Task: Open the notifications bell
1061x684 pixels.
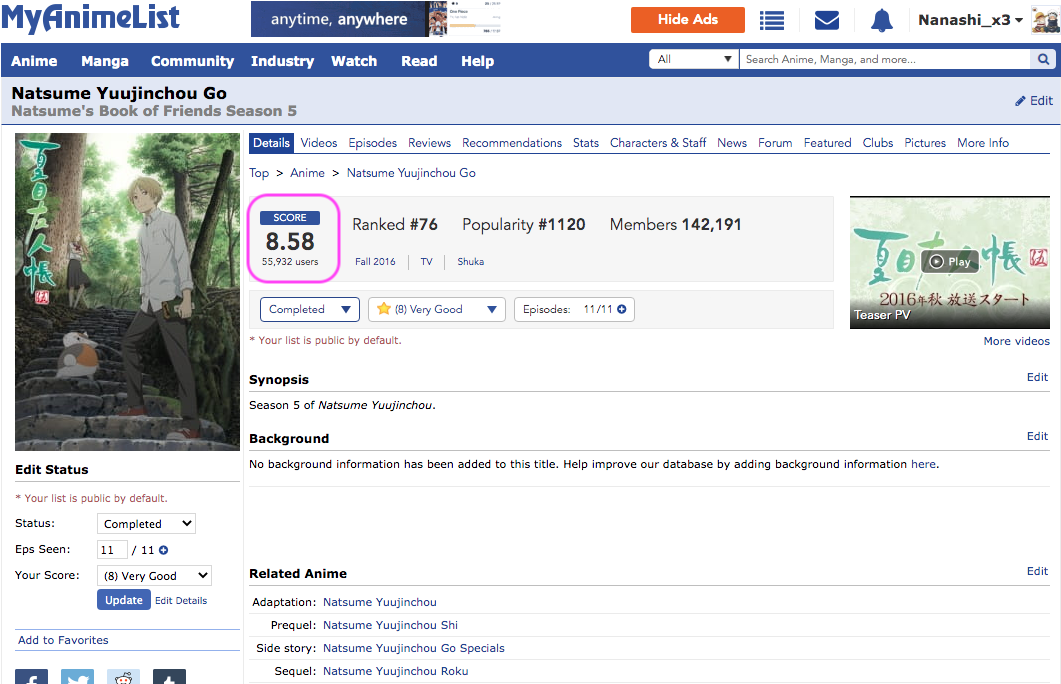Action: pyautogui.click(x=881, y=20)
